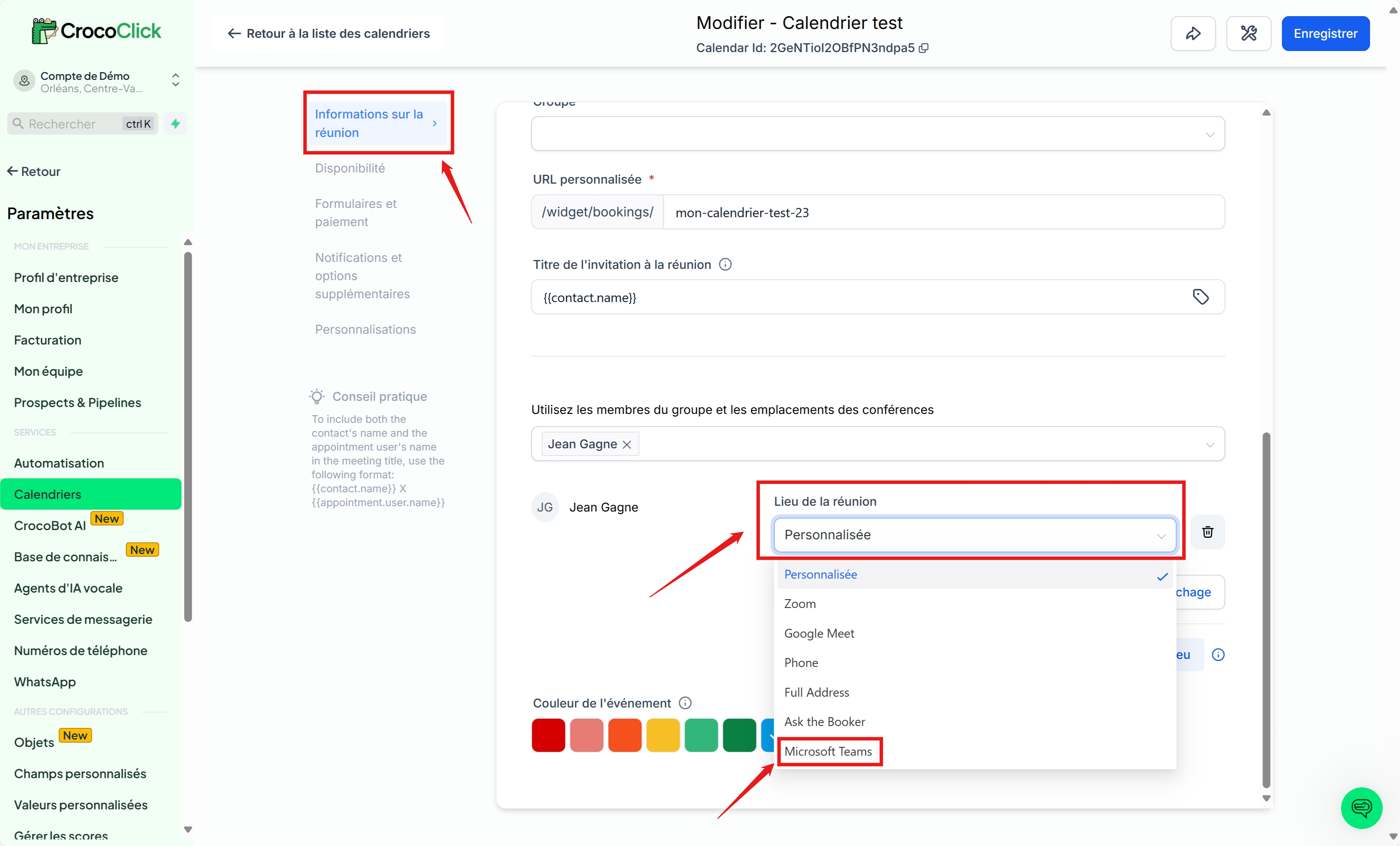Pick the salmon pink event color swatch
Viewport: 1400px width, 846px height.
(586, 735)
